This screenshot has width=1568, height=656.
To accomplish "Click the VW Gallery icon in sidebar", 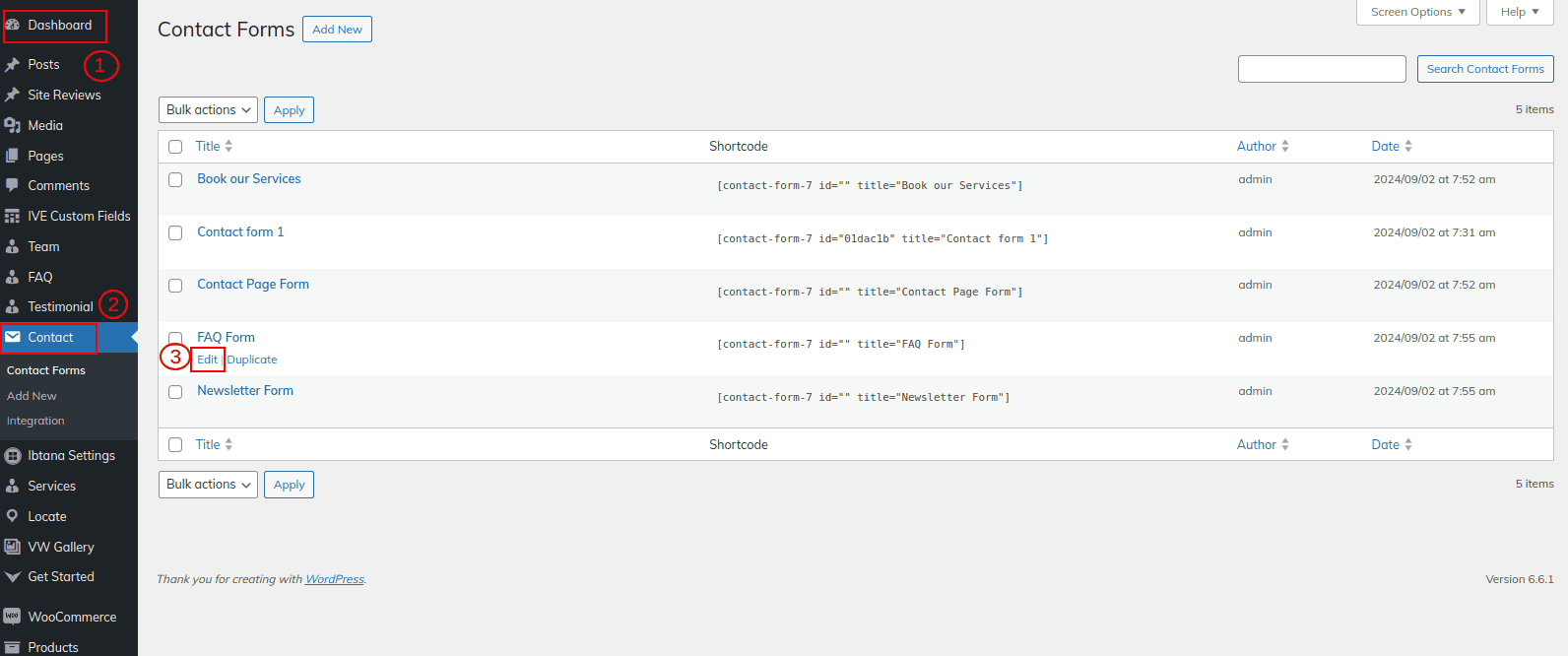I will tap(13, 547).
